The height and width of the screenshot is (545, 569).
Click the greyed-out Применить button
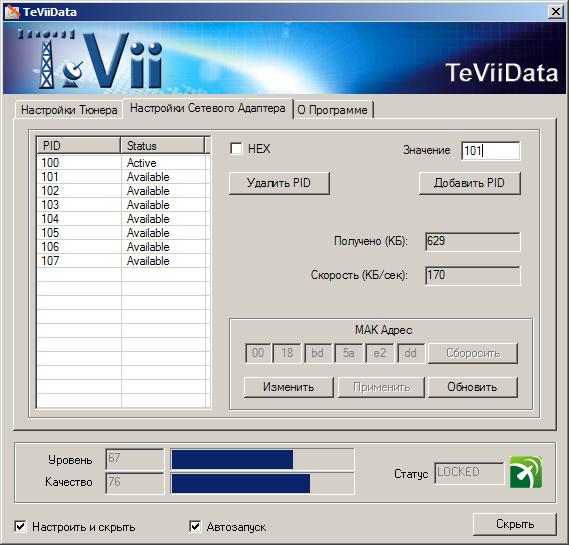pyautogui.click(x=381, y=387)
